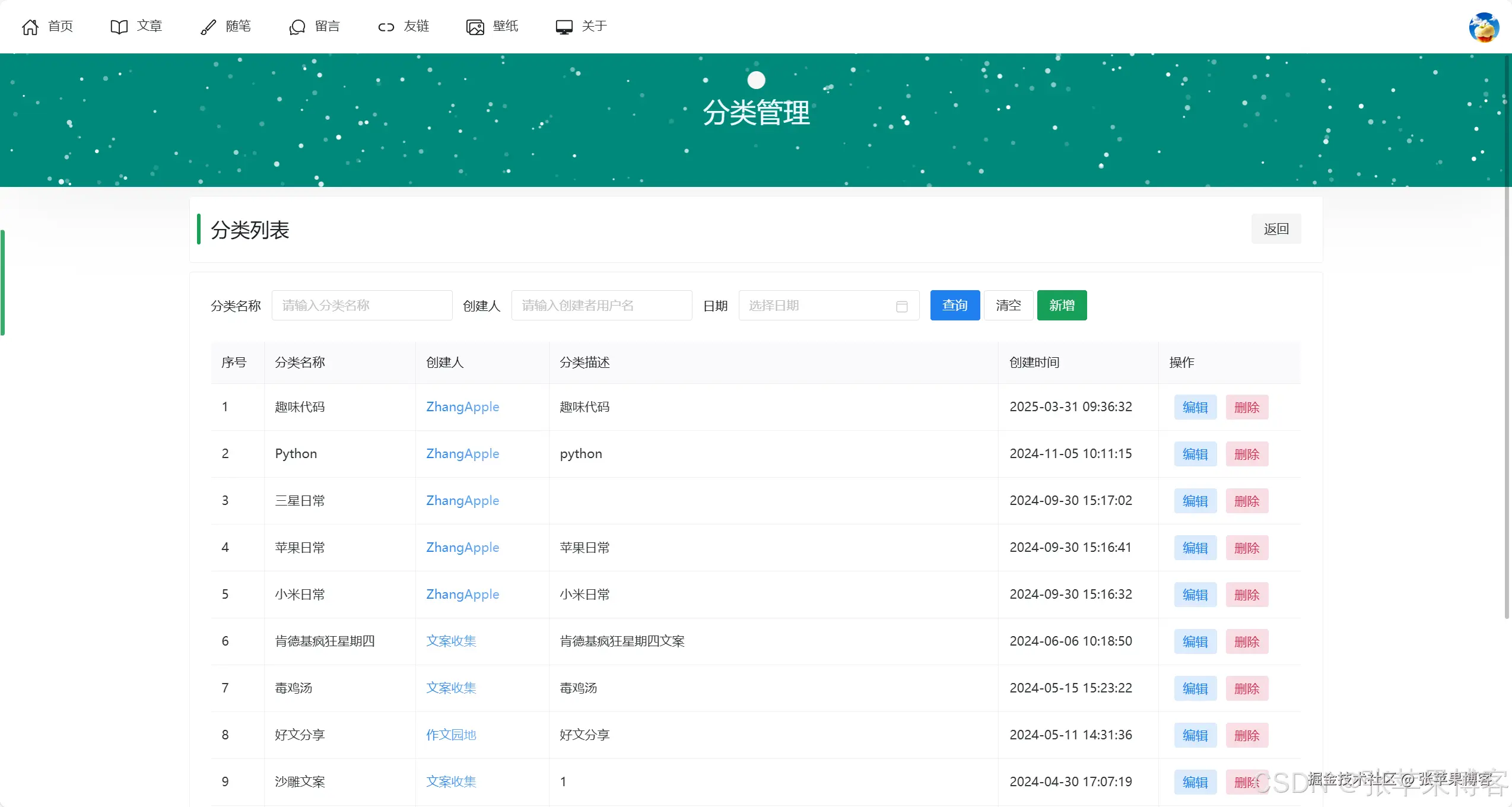Open the 选择日期 date picker field
The width and height of the screenshot is (1512, 807).
tap(829, 306)
